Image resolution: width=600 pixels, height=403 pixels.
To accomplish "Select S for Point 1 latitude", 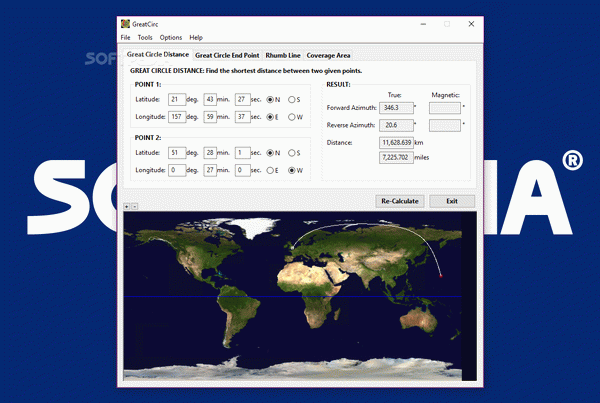I will (291, 99).
